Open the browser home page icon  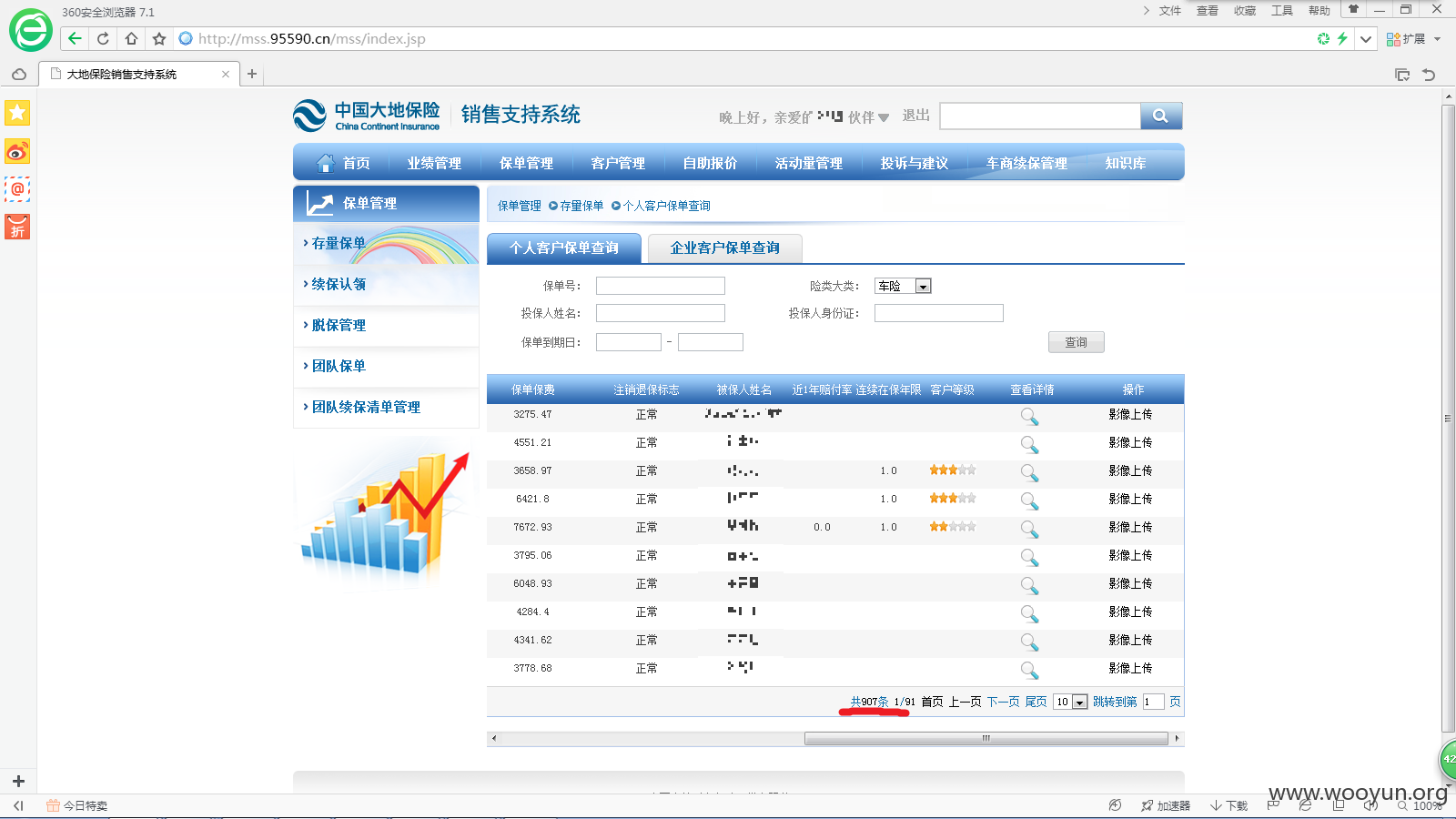pos(132,38)
